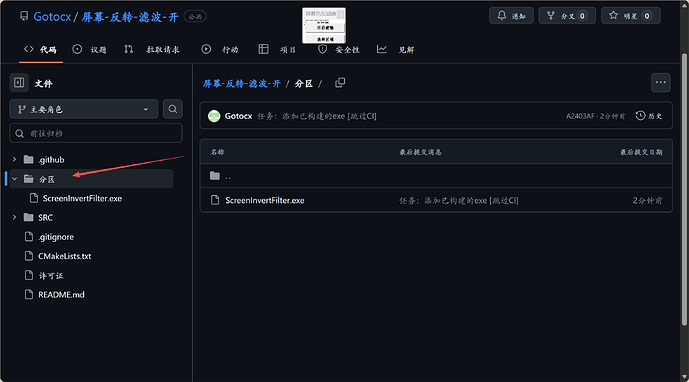Open ScreenInvertFilter.exe in the file table
Viewport: 689px width, 382px height.
265,200
